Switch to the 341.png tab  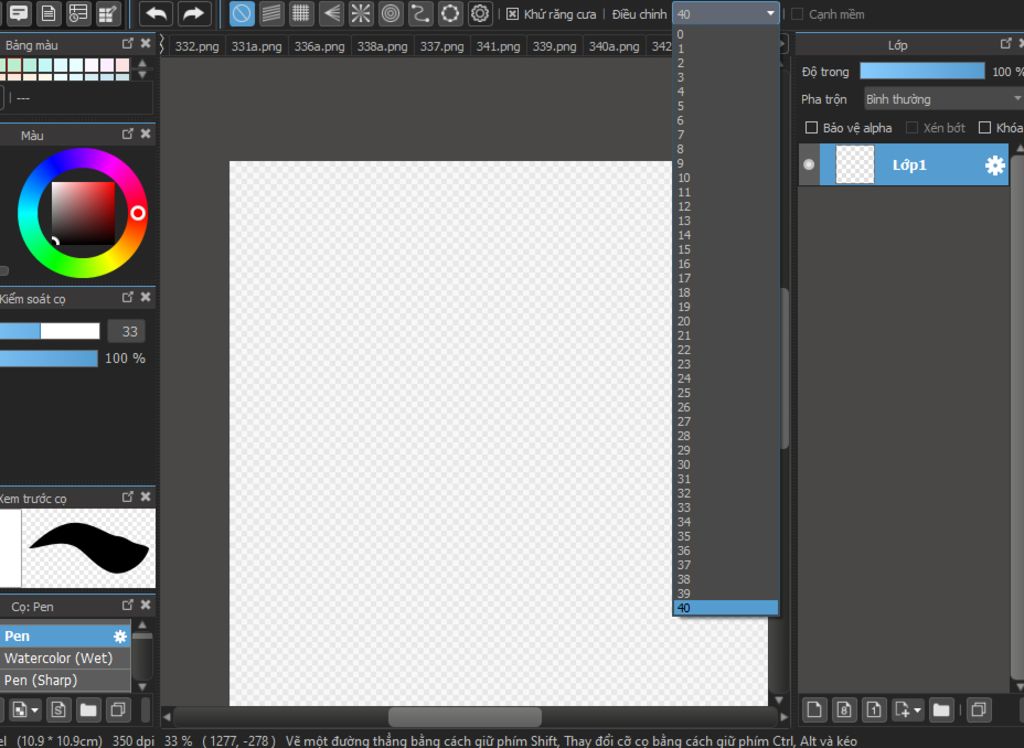tap(498, 46)
